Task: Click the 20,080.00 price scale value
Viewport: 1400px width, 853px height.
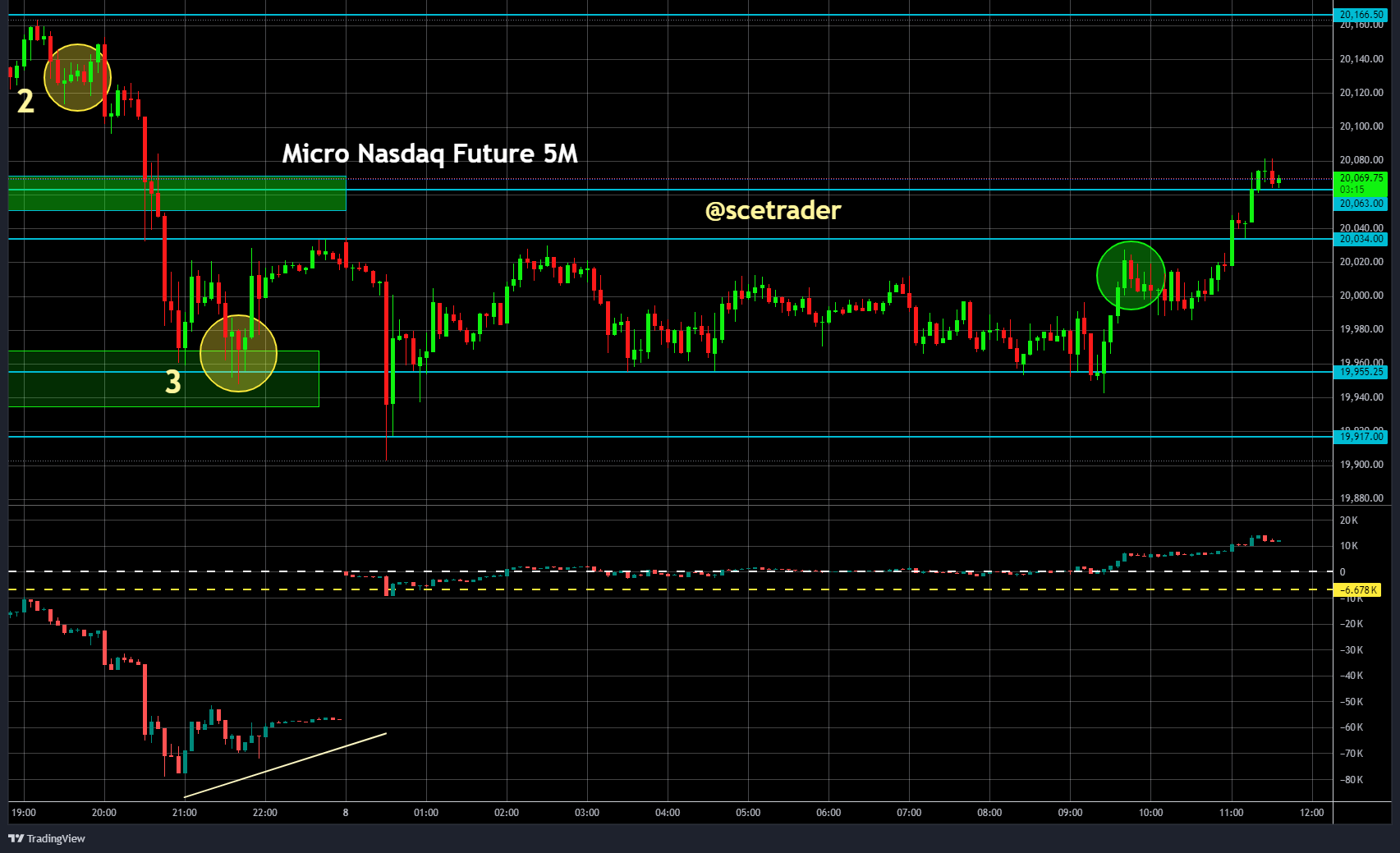Action: click(x=1361, y=160)
